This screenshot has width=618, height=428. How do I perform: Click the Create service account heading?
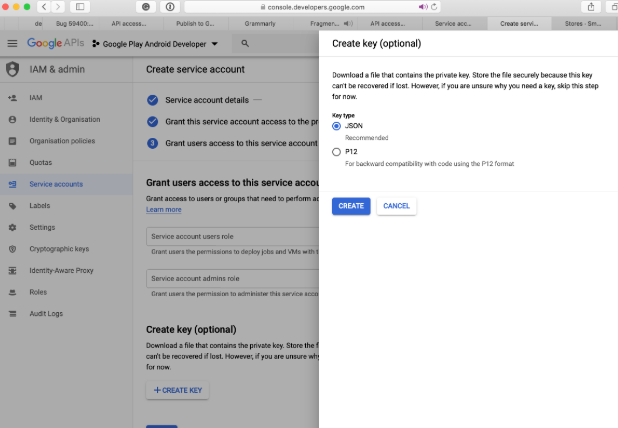[x=195, y=69]
